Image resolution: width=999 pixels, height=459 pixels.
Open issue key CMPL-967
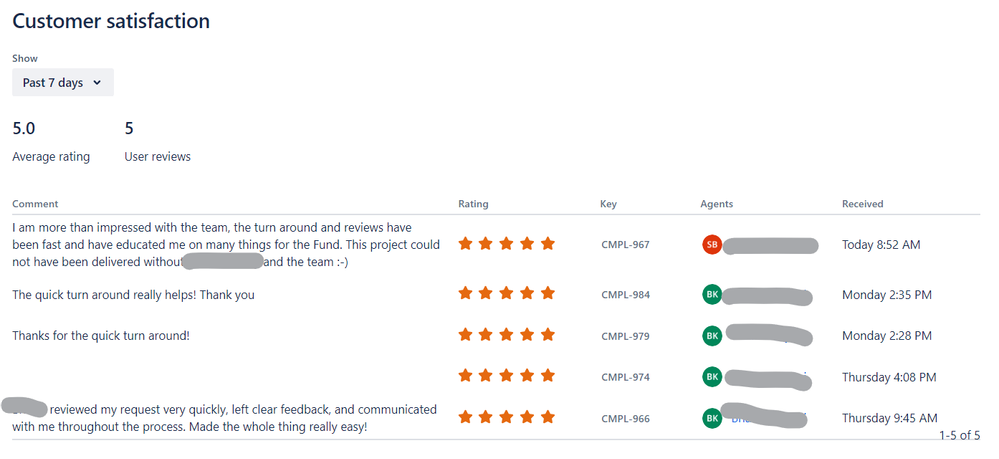[x=625, y=245]
